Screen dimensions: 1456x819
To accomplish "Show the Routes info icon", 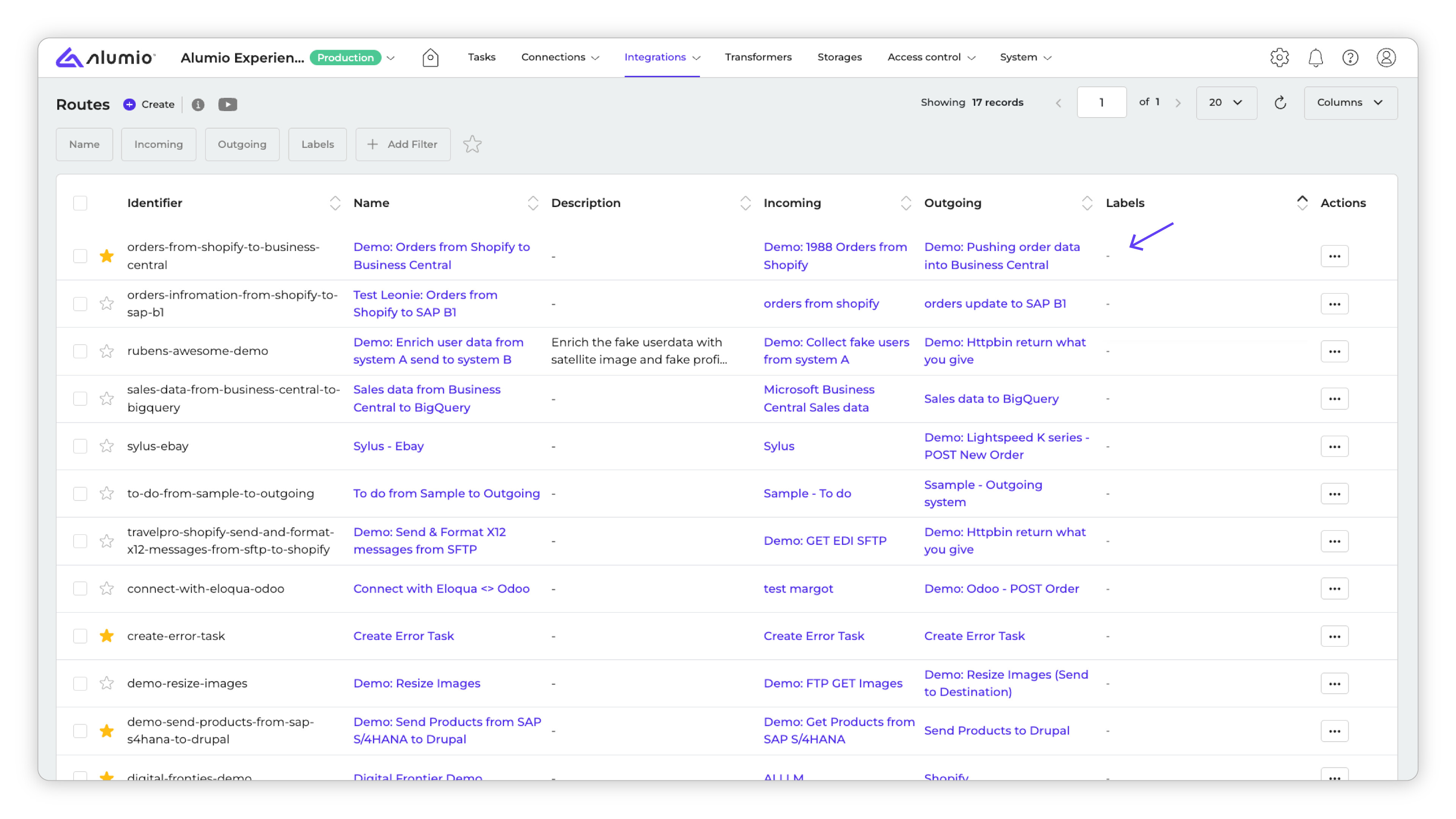I will [198, 105].
